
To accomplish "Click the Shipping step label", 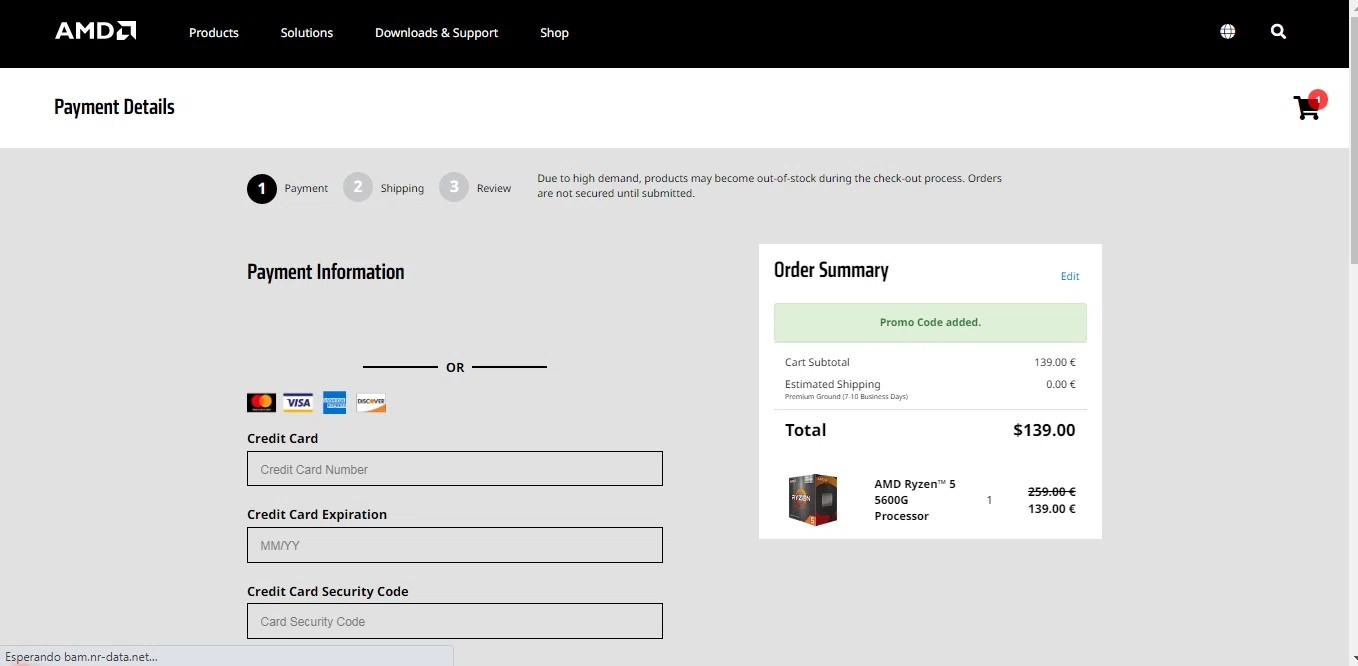I will pyautogui.click(x=402, y=188).
